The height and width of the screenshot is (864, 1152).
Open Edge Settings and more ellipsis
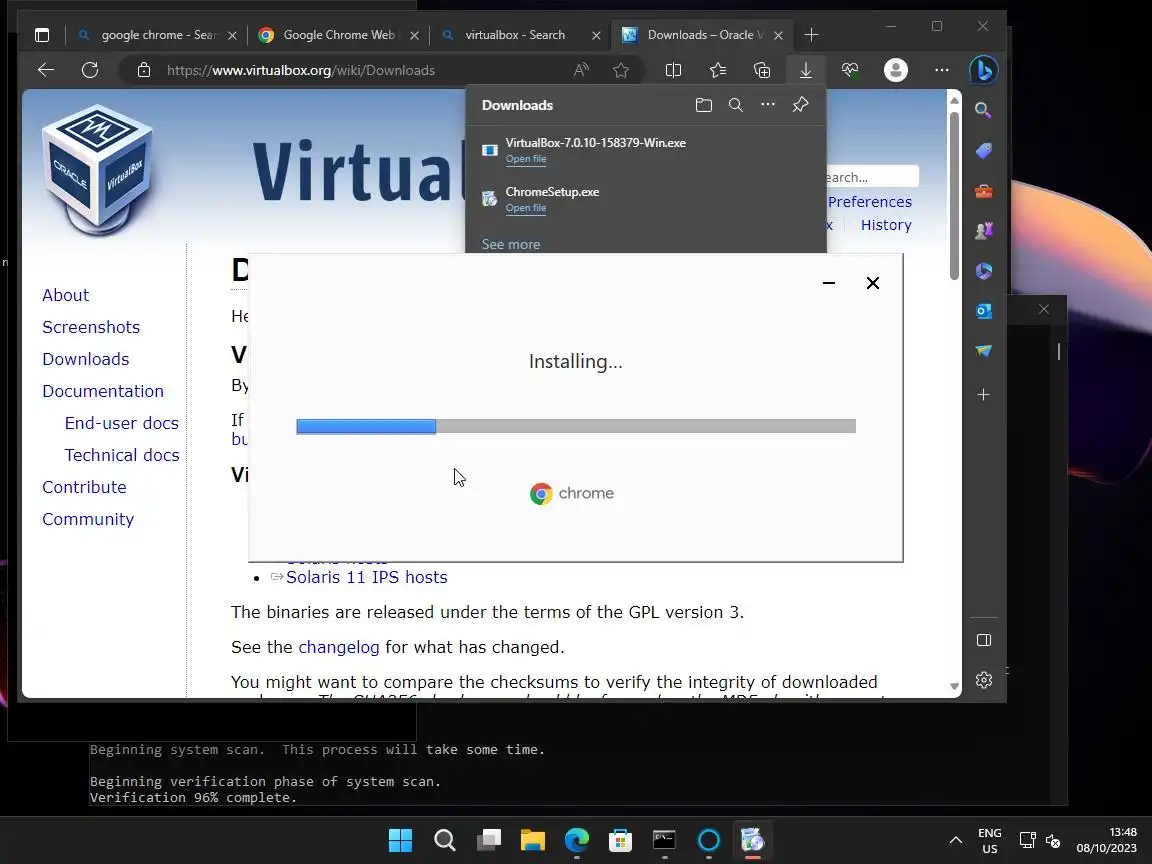[x=941, y=70]
